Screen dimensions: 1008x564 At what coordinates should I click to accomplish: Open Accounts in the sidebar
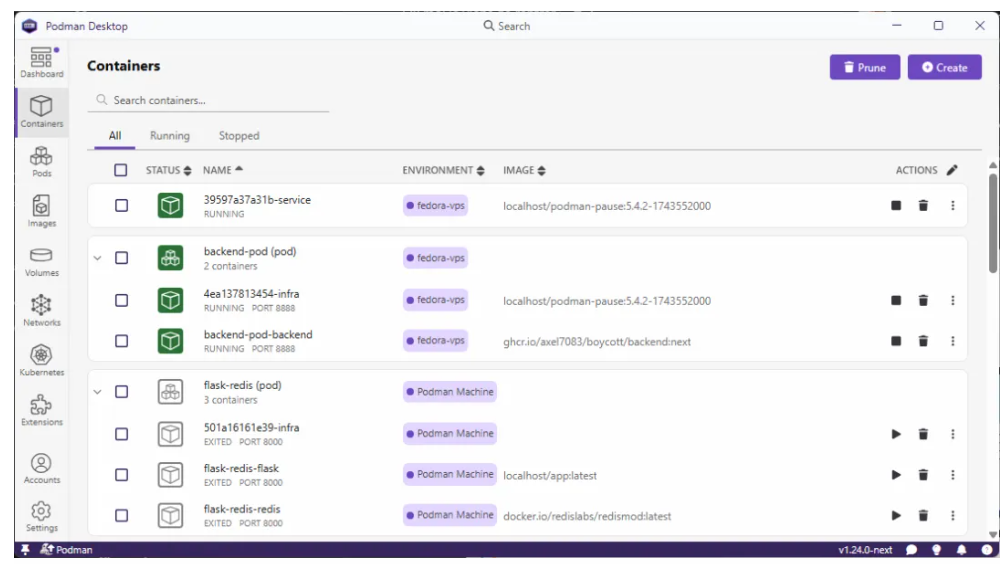click(41, 468)
